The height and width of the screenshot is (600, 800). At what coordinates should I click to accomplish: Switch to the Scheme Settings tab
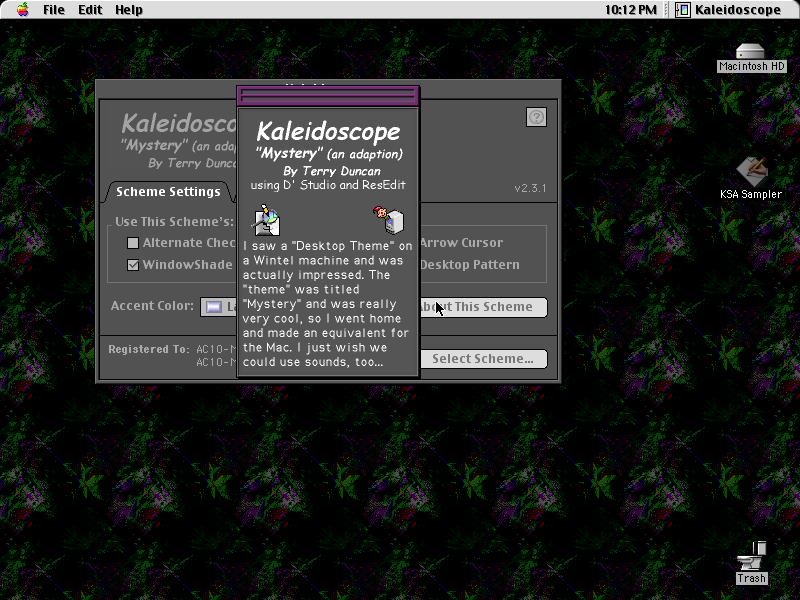coord(168,192)
